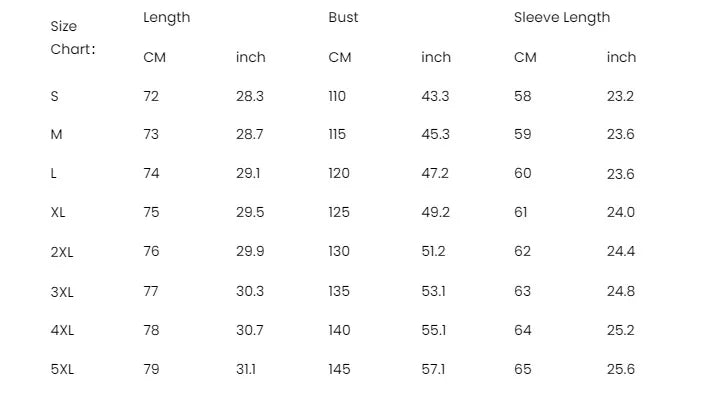The width and height of the screenshot is (705, 404).
Task: Click the inch subheader under Sleeve Length
Action: point(621,57)
